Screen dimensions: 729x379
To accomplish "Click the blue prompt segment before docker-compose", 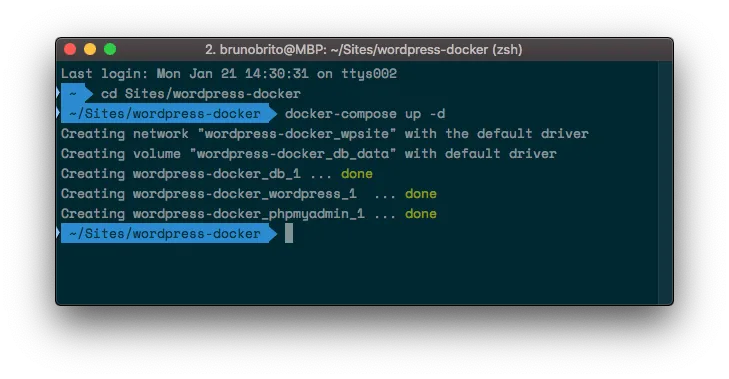I will click(168, 113).
